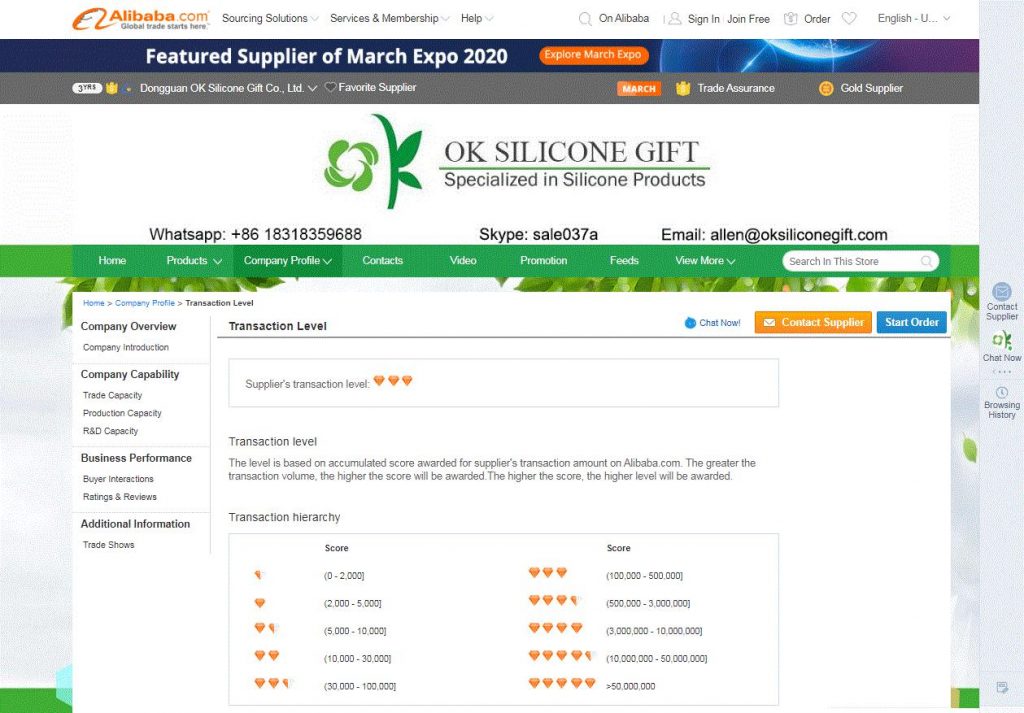The width and height of the screenshot is (1024, 713).
Task: Click the Explore March Expo button
Action: pyautogui.click(x=593, y=55)
